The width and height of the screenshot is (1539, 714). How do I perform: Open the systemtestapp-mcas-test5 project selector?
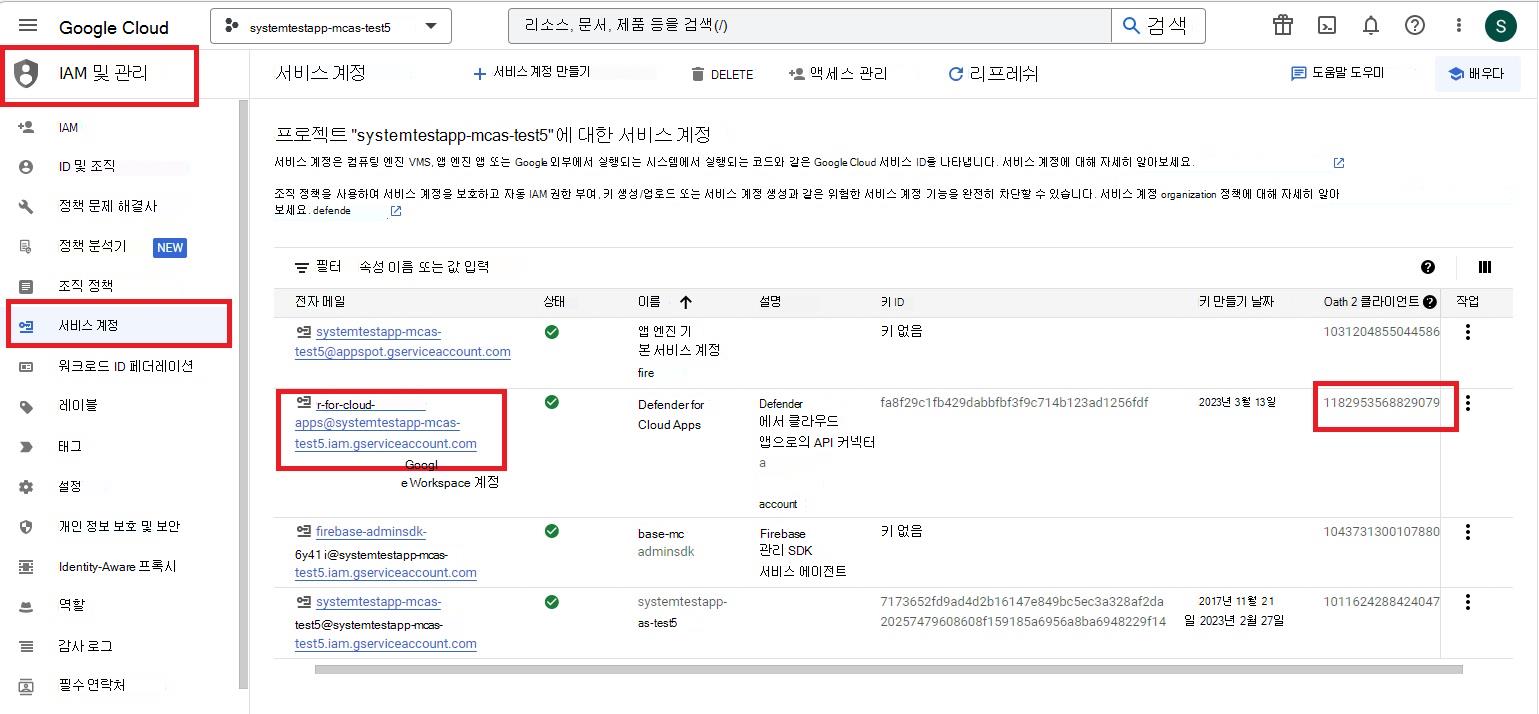click(331, 27)
